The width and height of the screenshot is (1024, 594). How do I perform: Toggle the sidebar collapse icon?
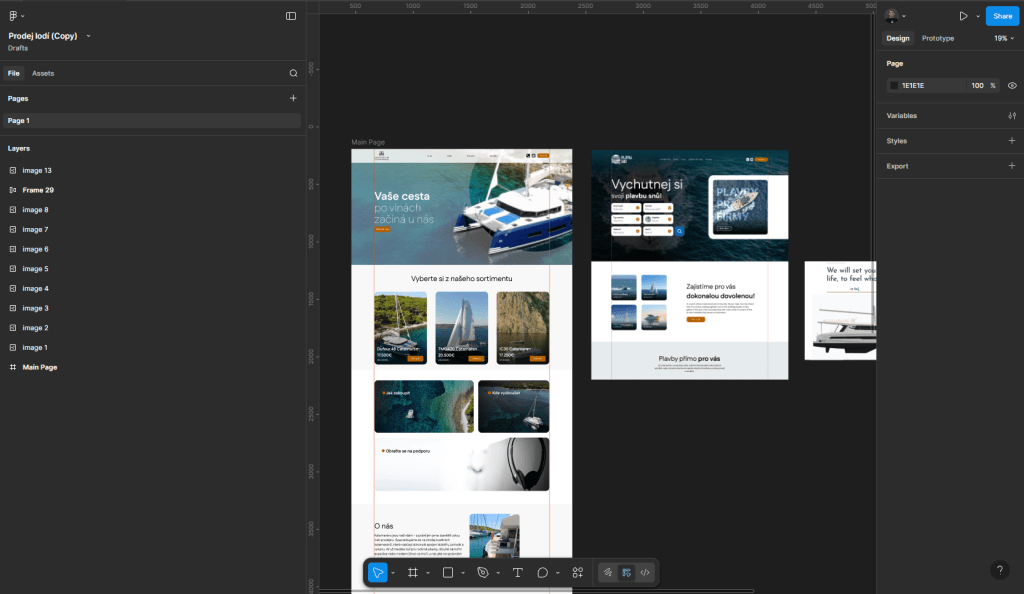tap(291, 16)
